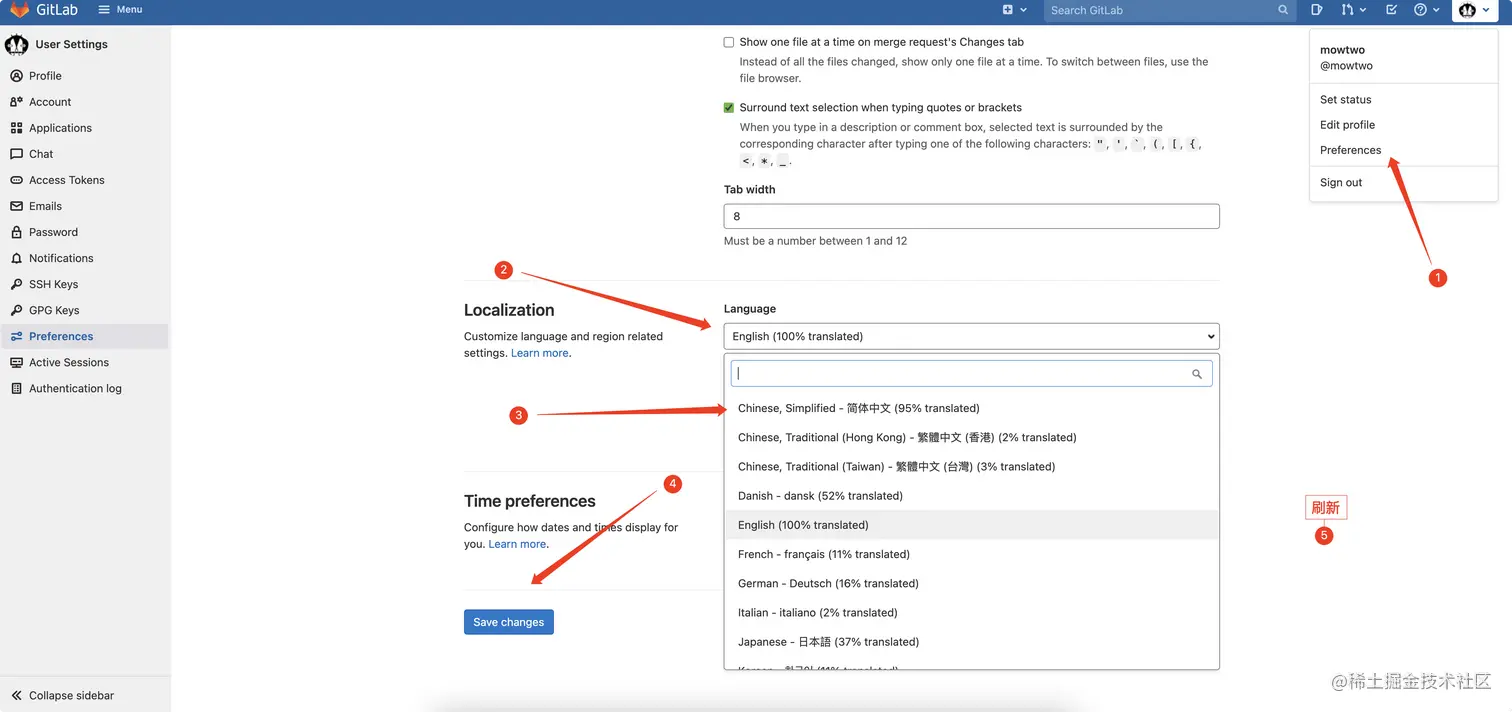Image resolution: width=1512 pixels, height=712 pixels.
Task: Open the issues icon in top bar
Action: tap(1317, 10)
